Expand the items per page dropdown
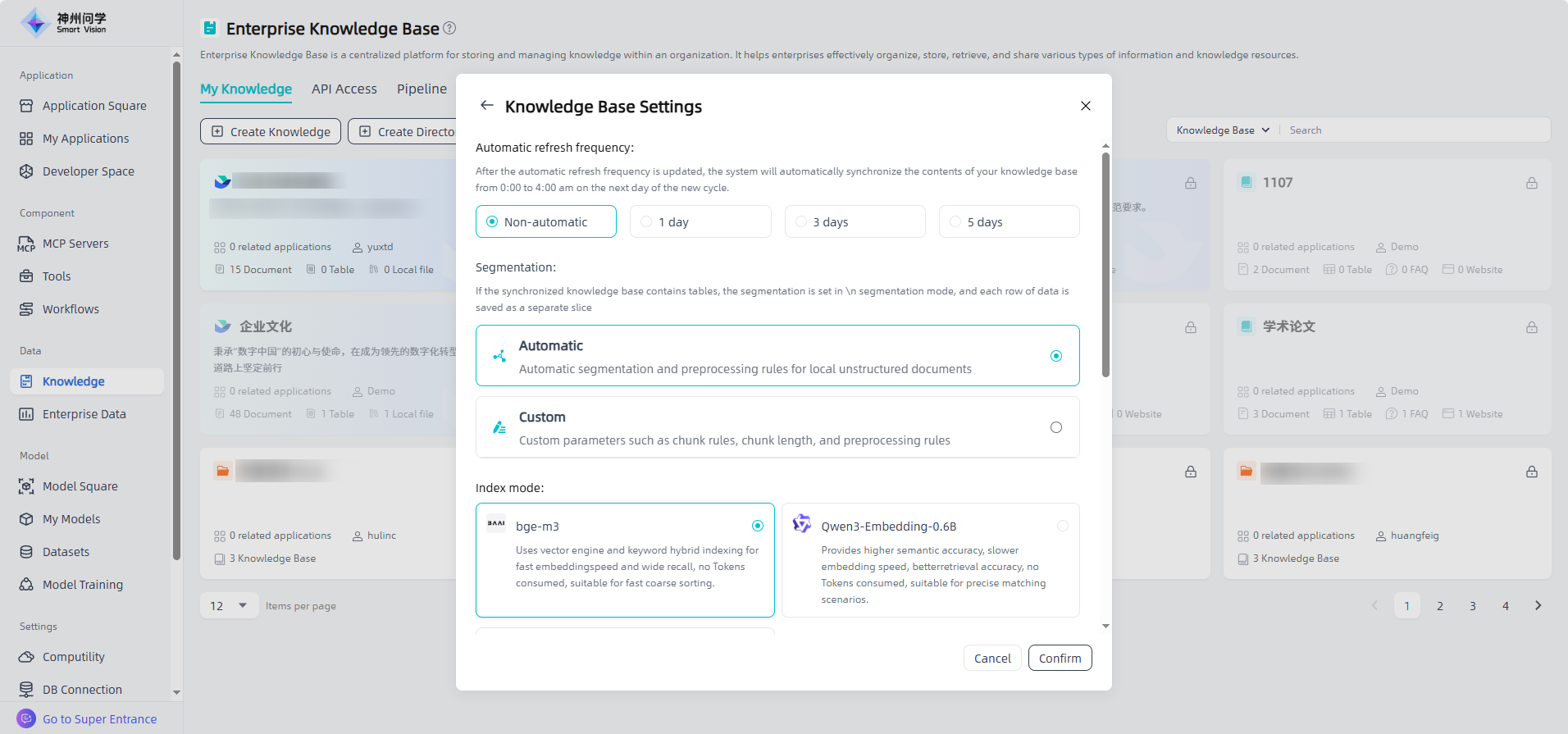 tap(229, 606)
